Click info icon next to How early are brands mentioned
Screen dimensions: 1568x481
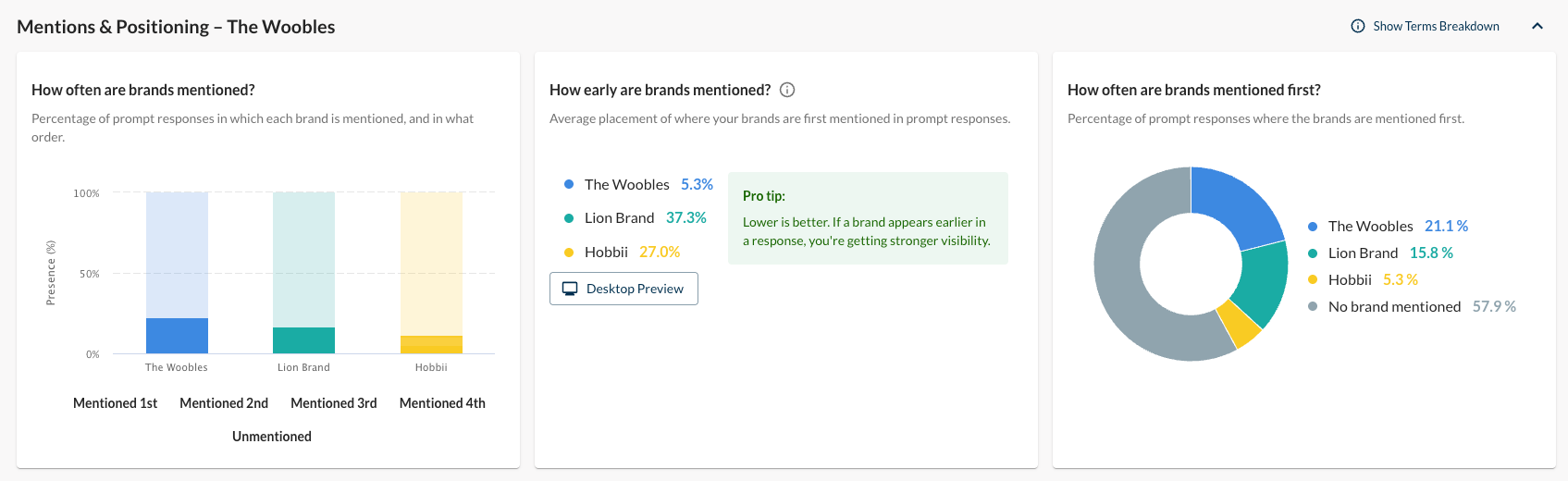787,90
